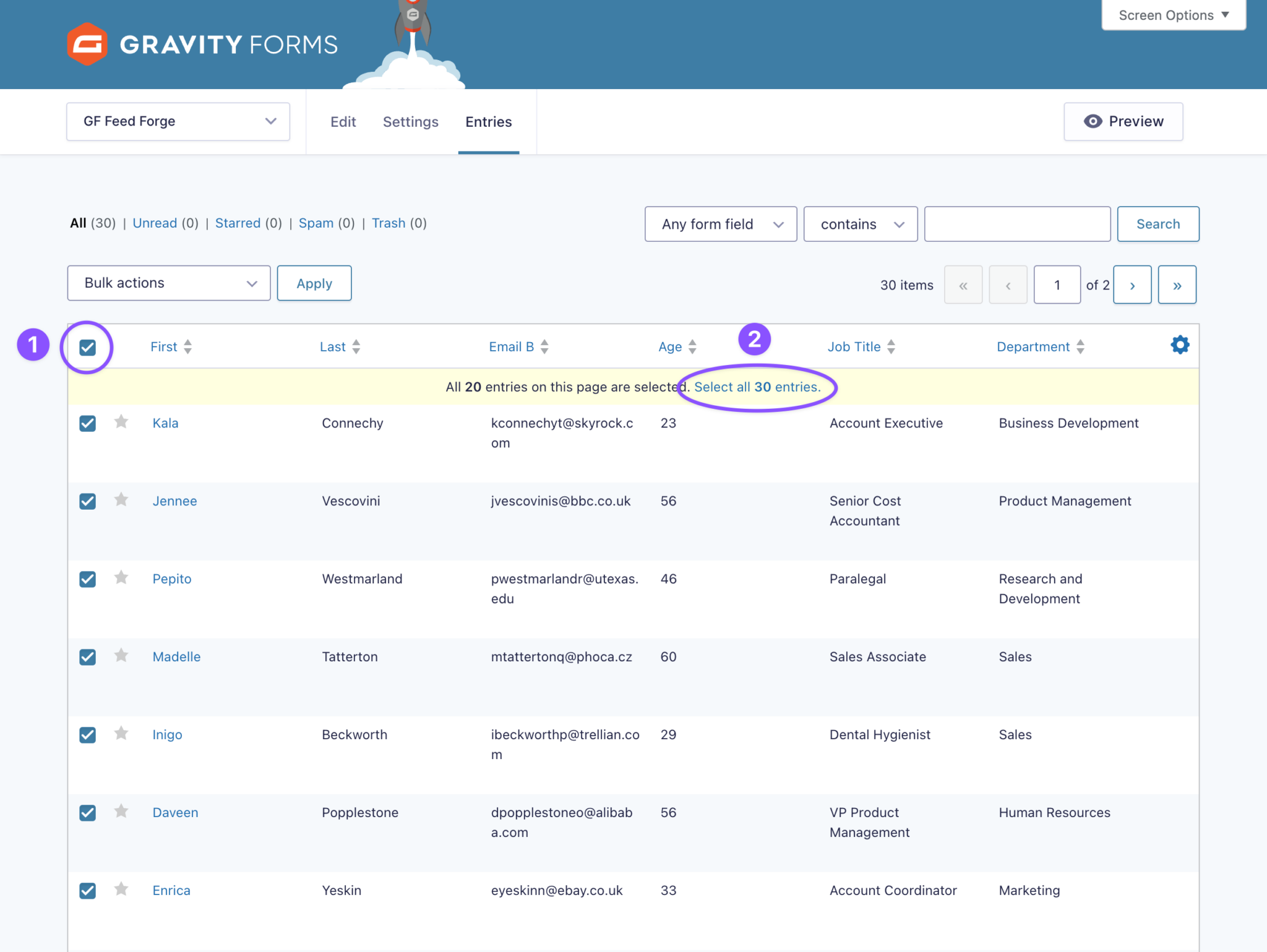This screenshot has height=952, width=1267.
Task: Uncheck the Jennee entry checkbox
Action: [x=88, y=501]
